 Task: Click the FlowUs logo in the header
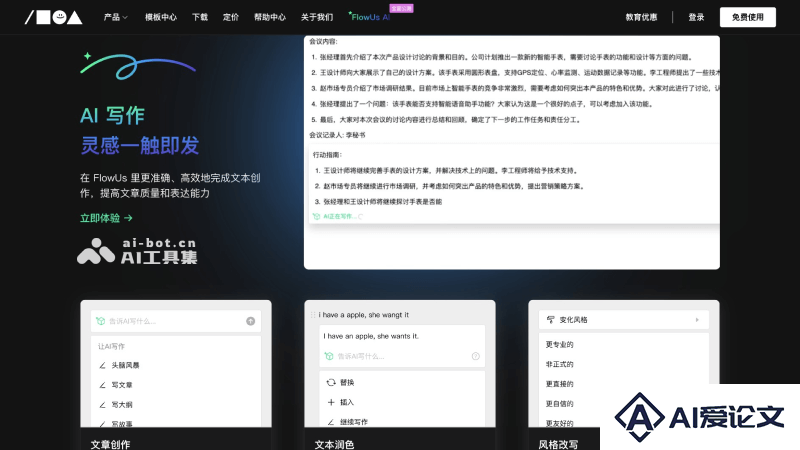click(54, 17)
